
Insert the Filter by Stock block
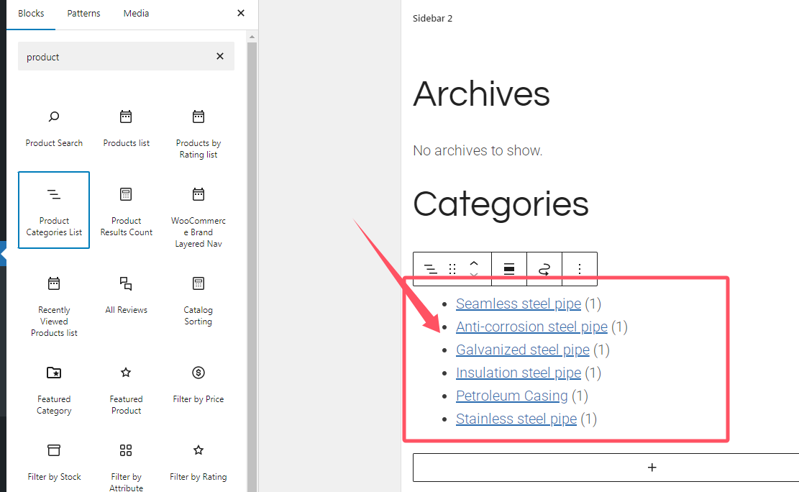pos(54,462)
